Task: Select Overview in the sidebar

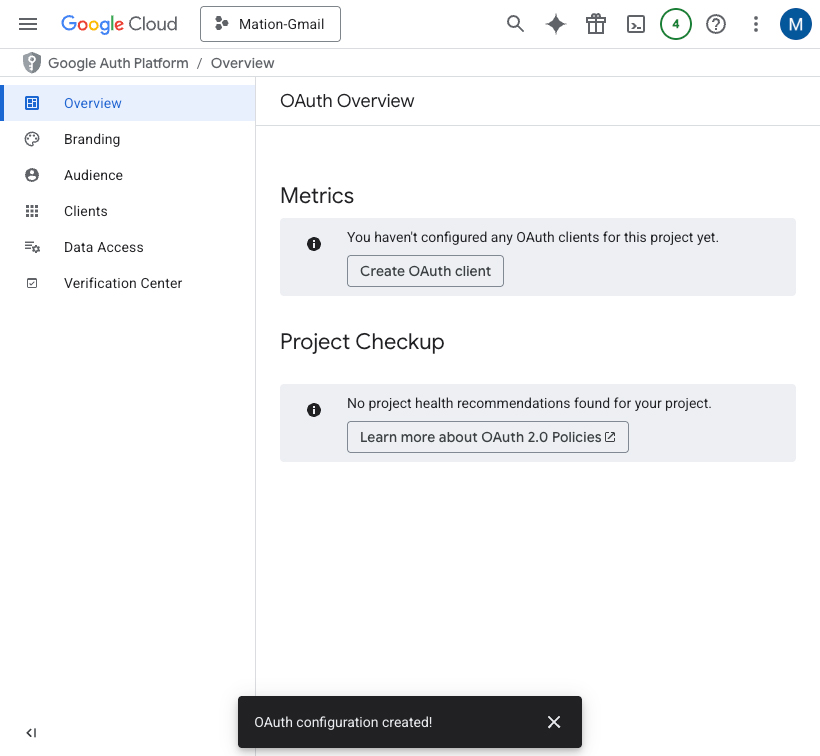Action: pos(128,103)
